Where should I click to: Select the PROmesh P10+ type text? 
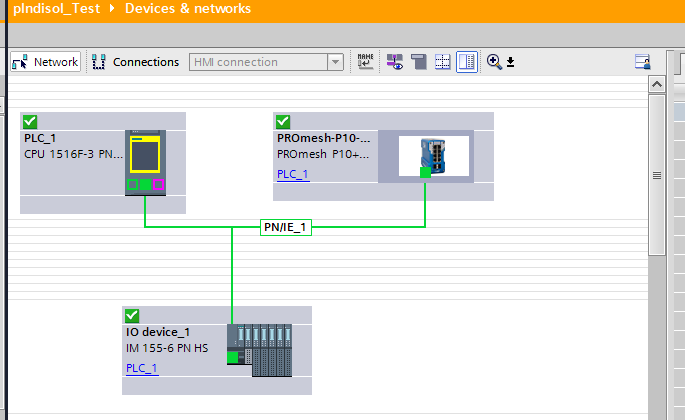pyautogui.click(x=323, y=154)
